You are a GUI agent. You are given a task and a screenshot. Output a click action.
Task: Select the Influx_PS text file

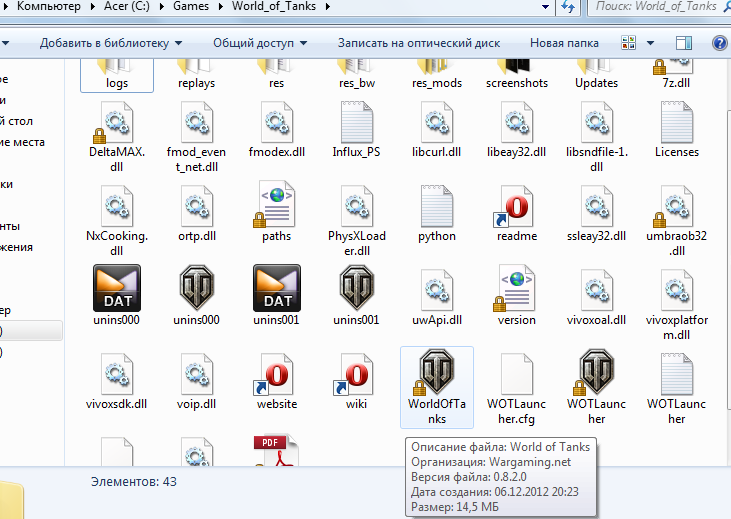[x=357, y=131]
